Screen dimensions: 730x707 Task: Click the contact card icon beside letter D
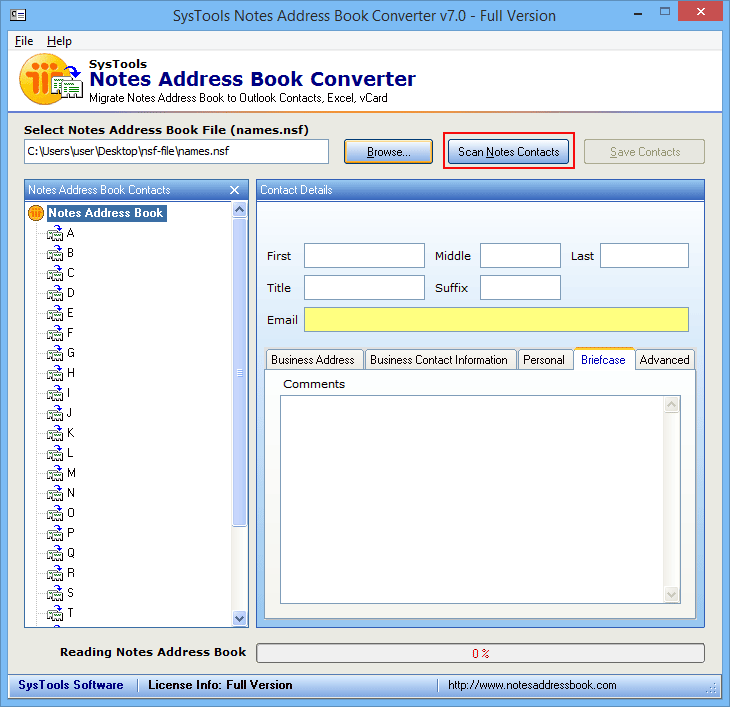55,293
